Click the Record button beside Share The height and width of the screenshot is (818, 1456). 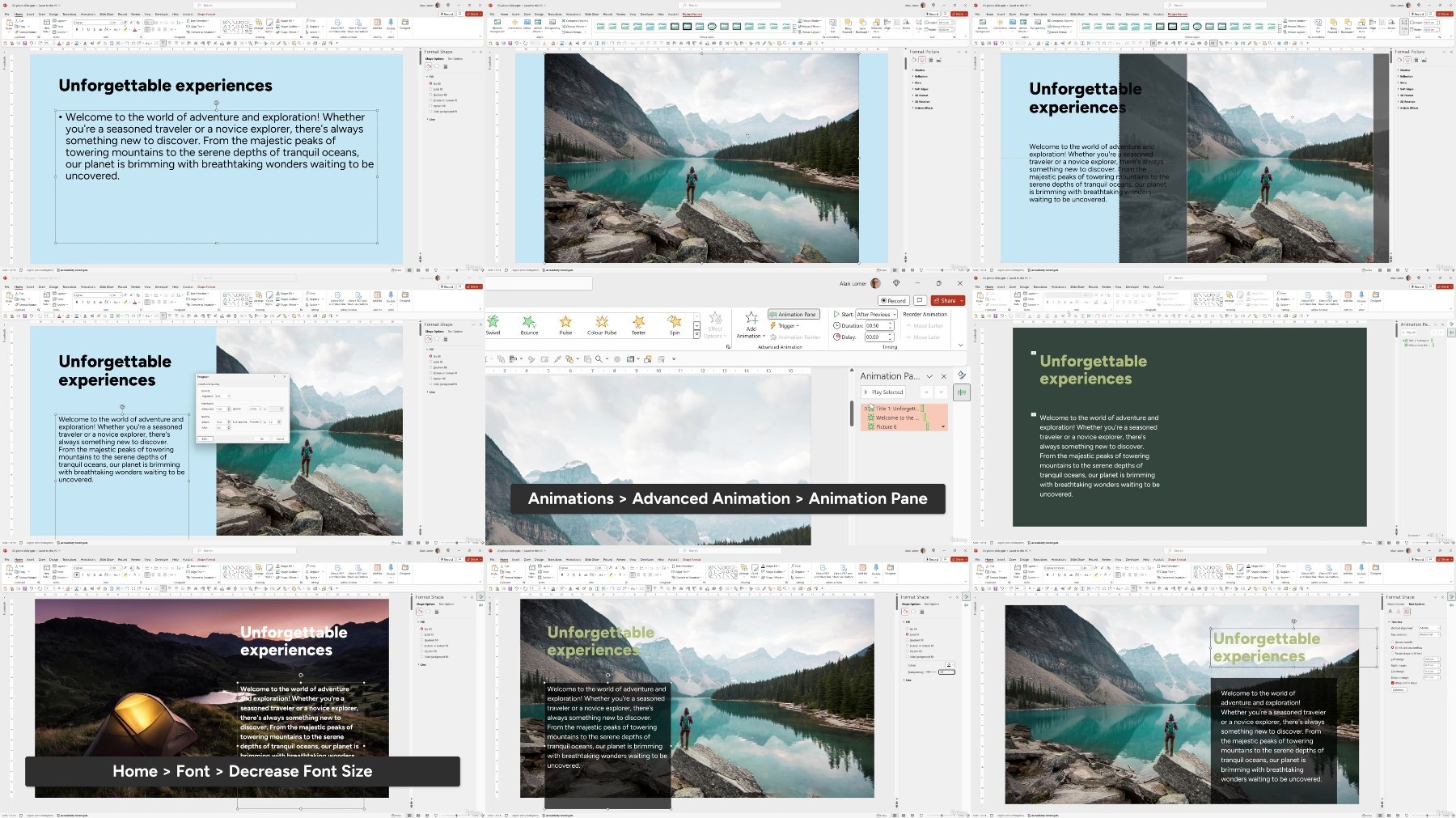(894, 300)
